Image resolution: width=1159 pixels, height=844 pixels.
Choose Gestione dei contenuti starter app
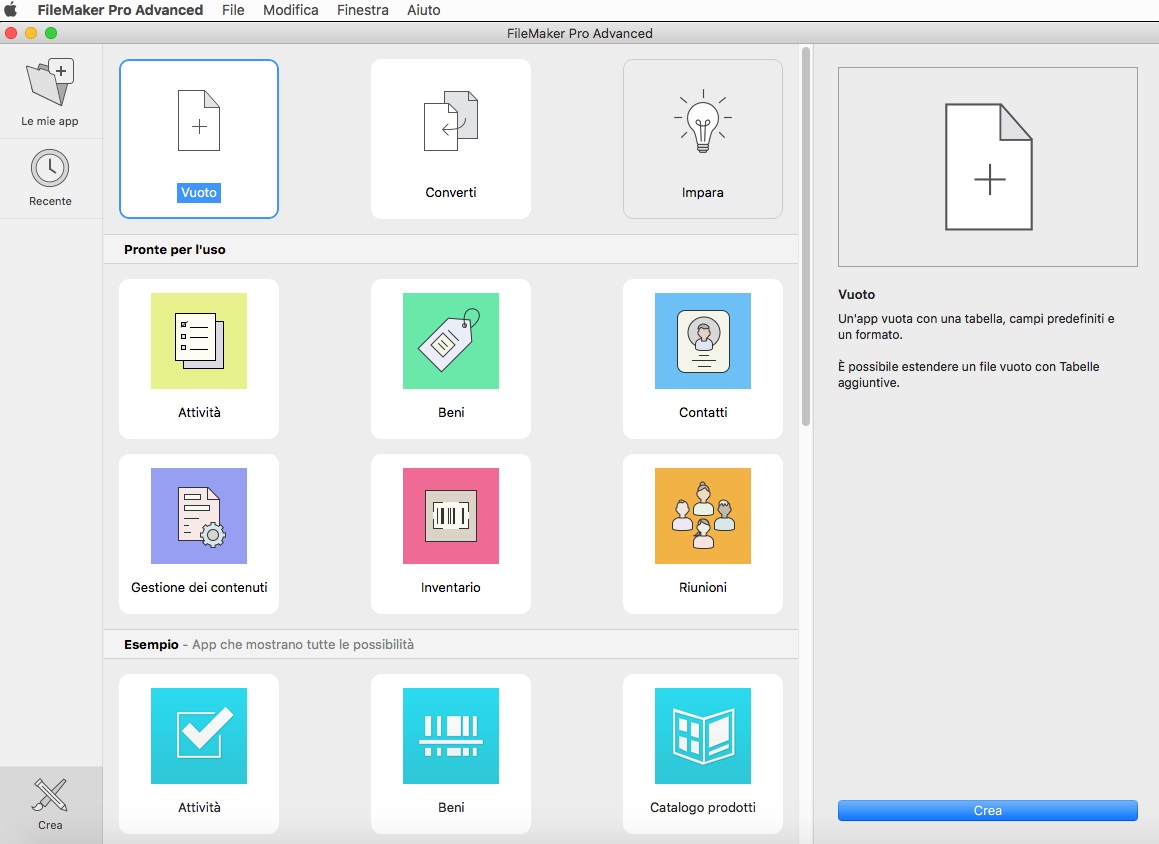pyautogui.click(x=199, y=534)
